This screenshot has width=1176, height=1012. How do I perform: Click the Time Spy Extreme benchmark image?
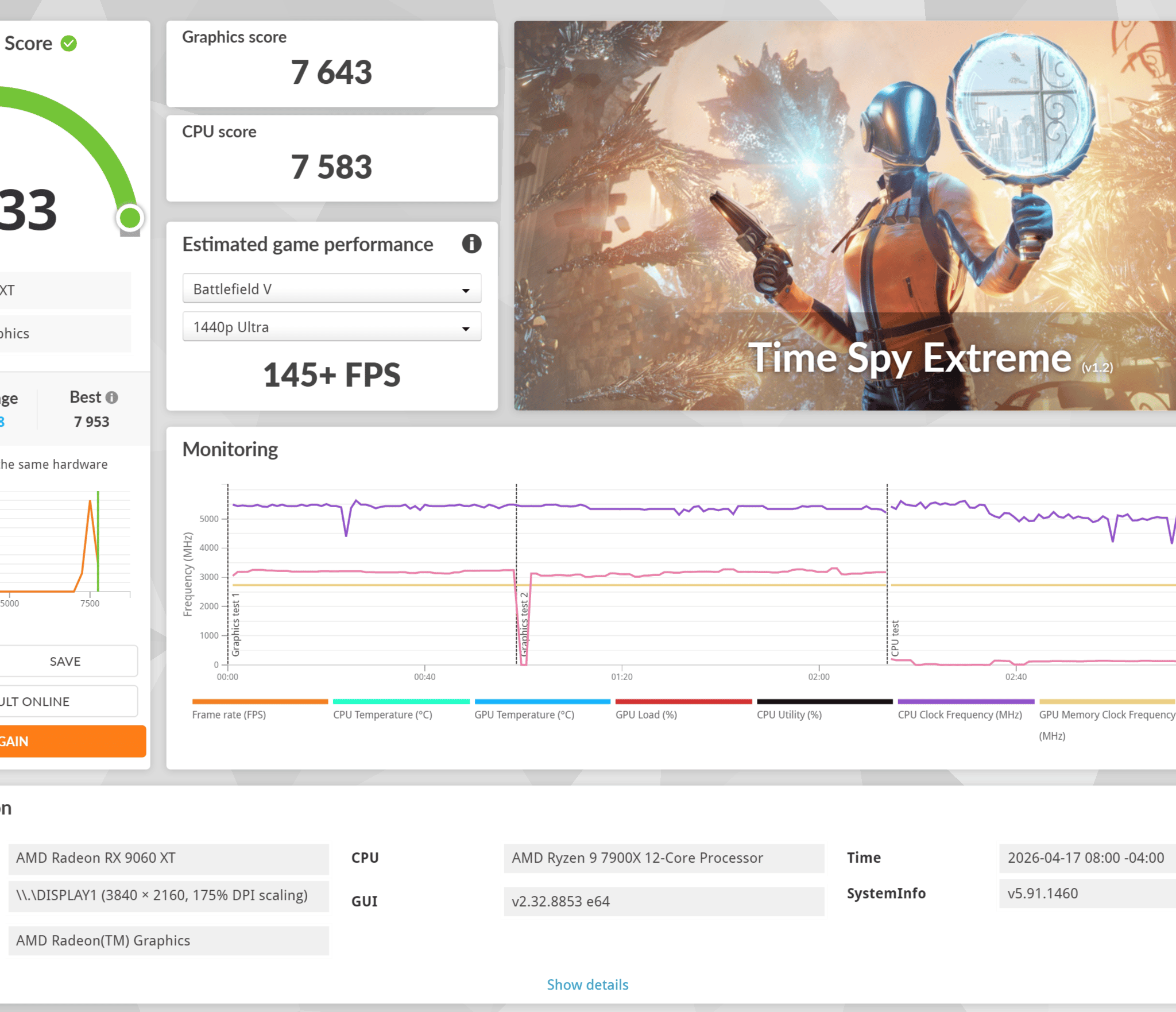pyautogui.click(x=845, y=215)
